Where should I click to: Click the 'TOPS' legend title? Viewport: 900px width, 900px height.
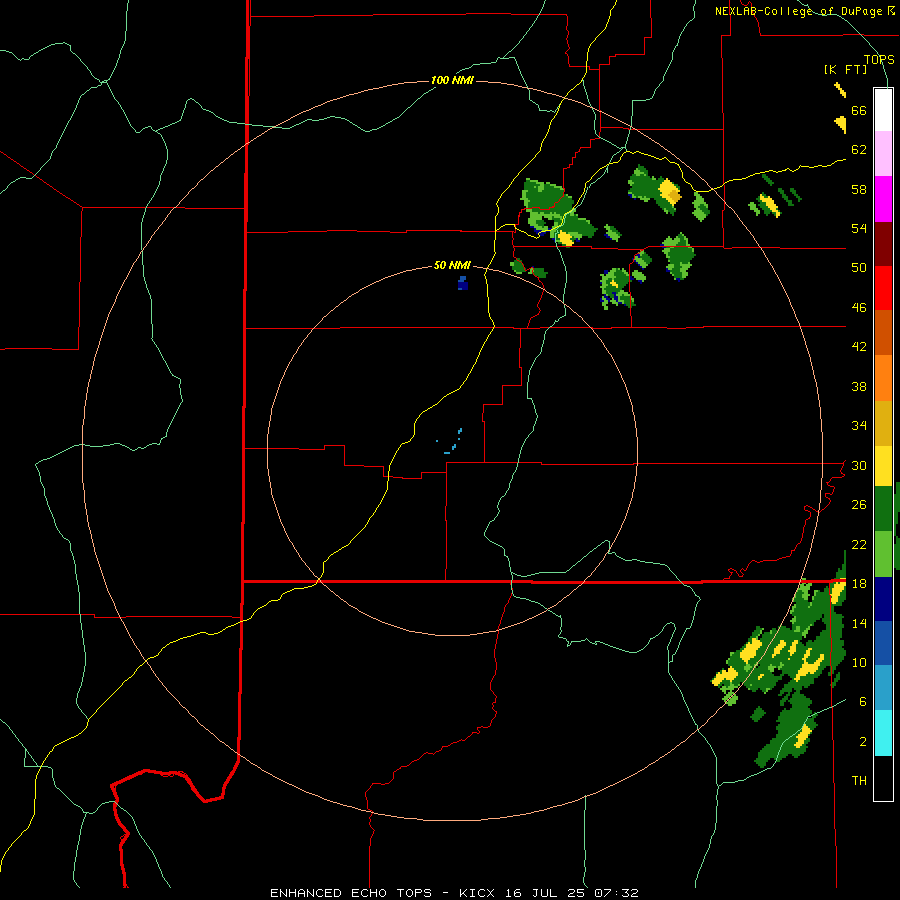coord(879,59)
